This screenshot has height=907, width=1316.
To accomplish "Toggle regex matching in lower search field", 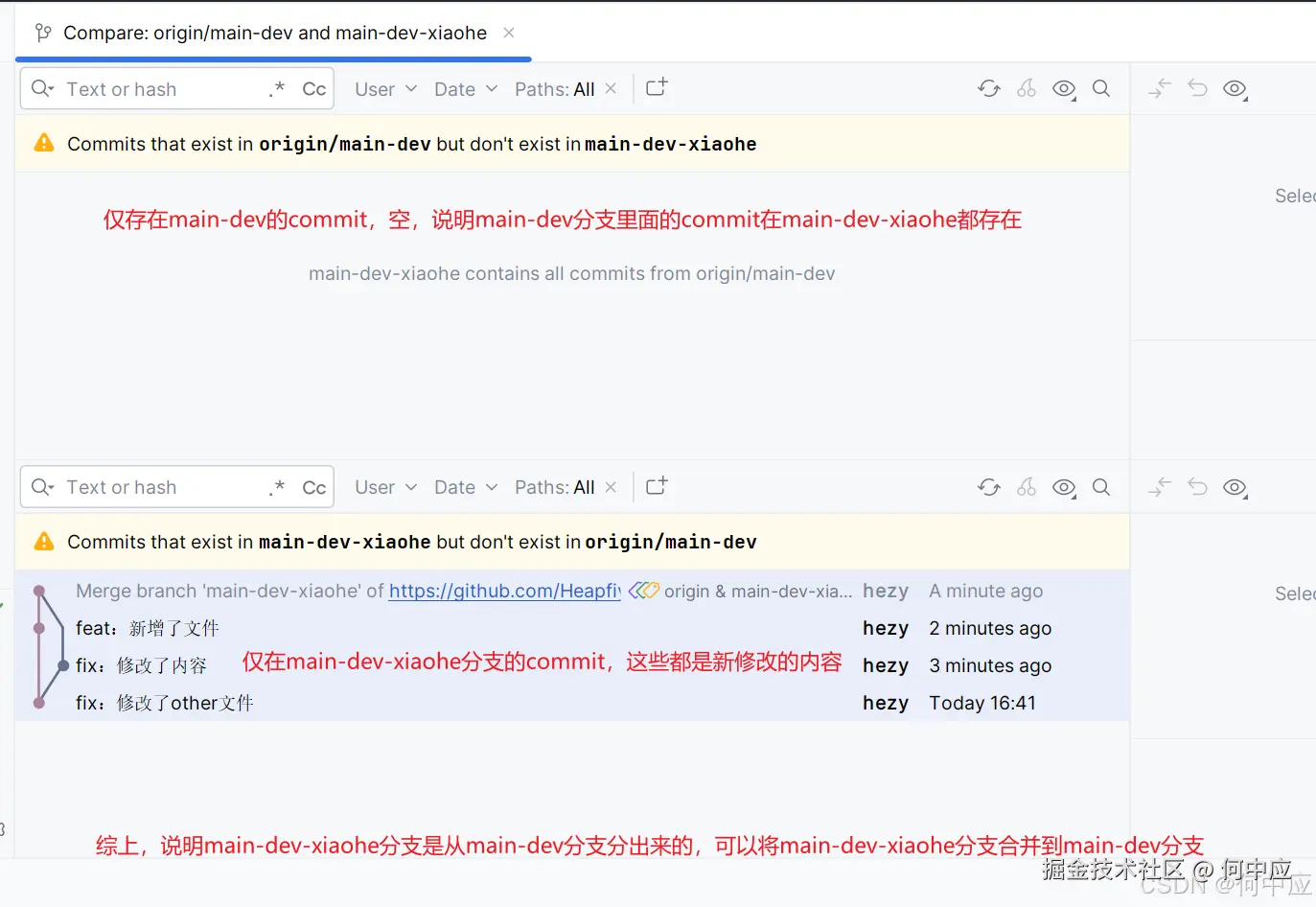I will (x=277, y=487).
